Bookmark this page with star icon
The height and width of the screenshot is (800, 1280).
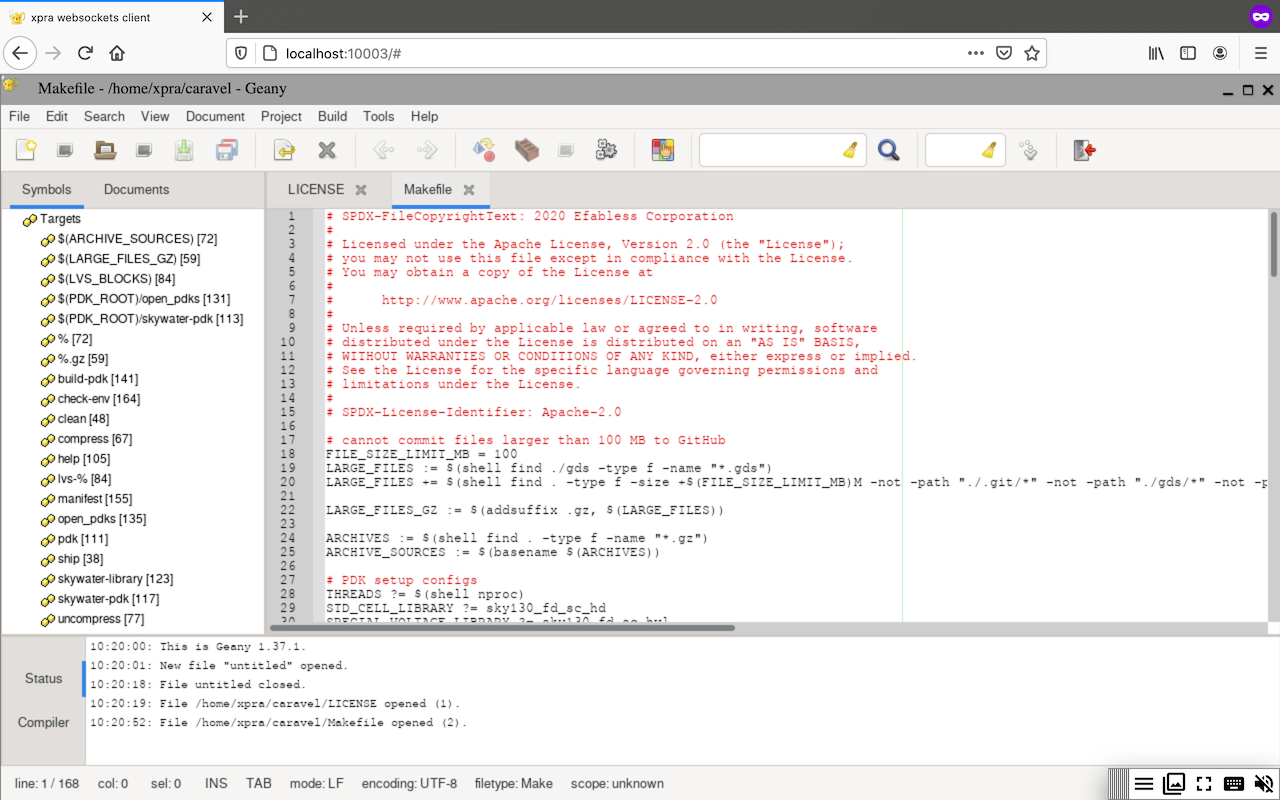[1032, 53]
